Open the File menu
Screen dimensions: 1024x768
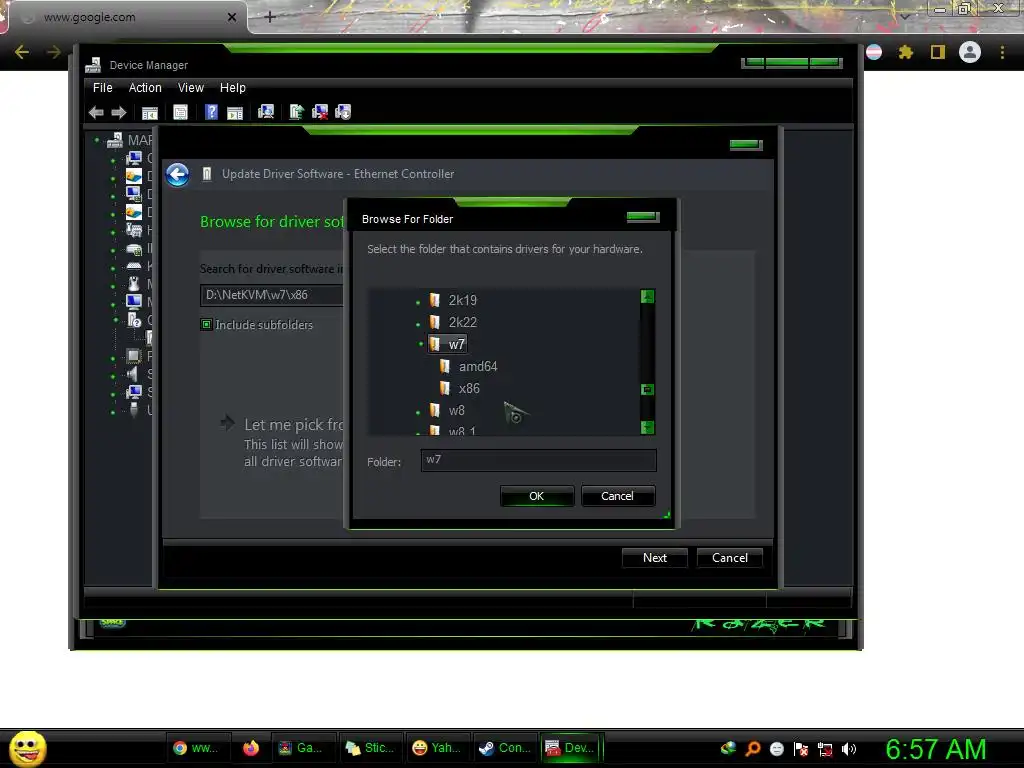[x=103, y=88]
